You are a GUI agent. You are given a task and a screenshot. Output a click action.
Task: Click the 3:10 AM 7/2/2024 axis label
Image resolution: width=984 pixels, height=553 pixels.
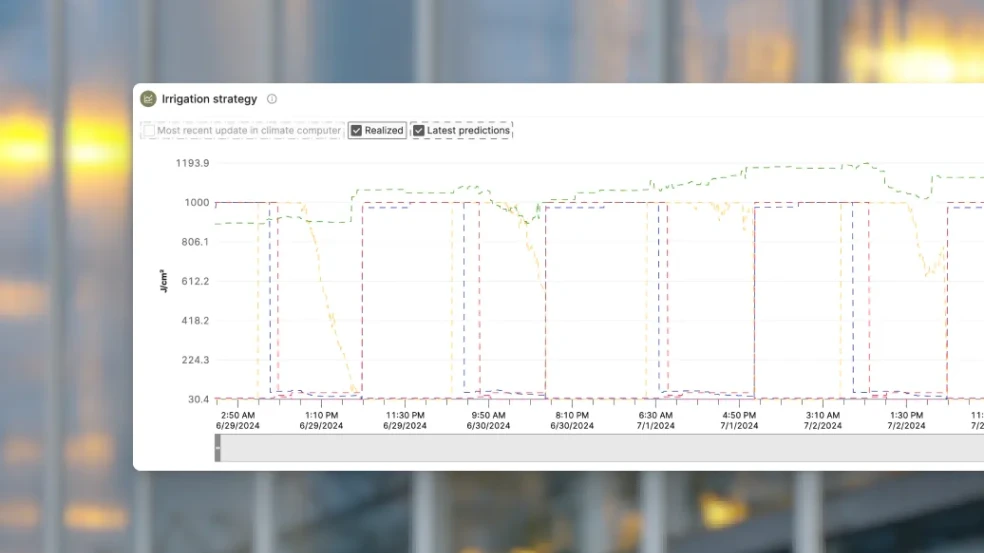point(822,420)
